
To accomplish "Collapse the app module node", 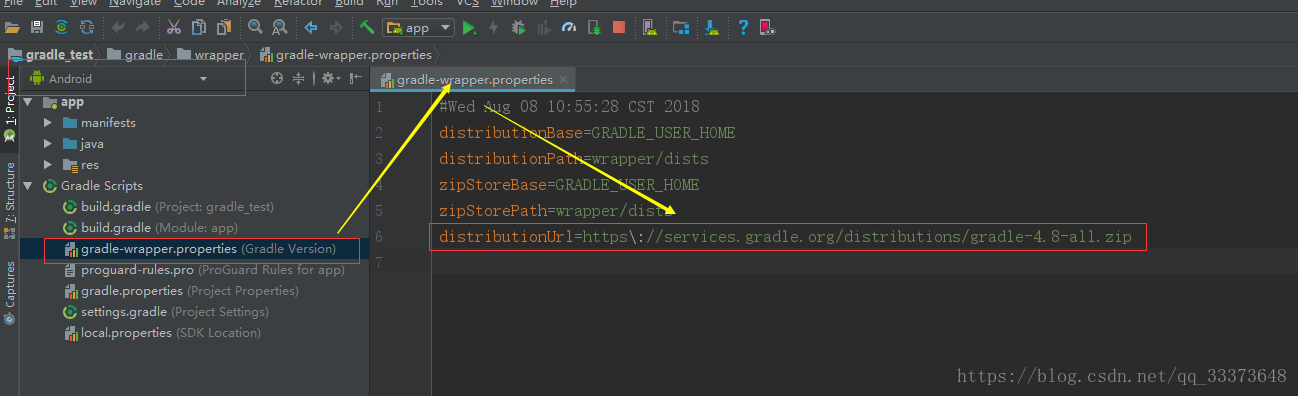I will [x=28, y=102].
